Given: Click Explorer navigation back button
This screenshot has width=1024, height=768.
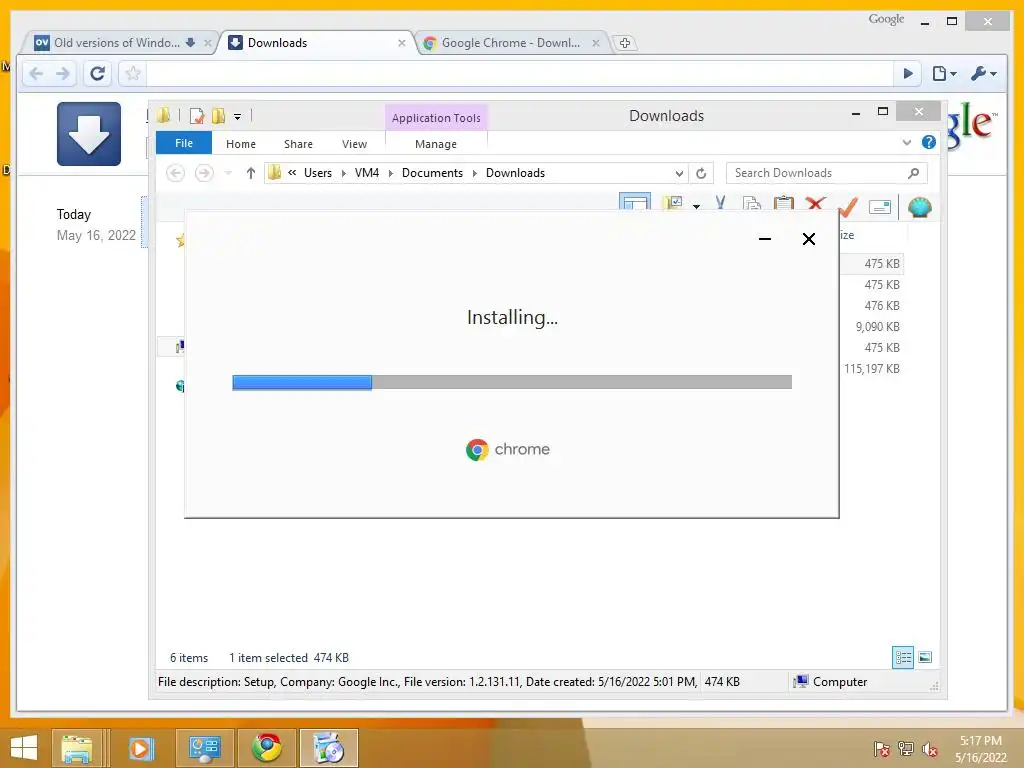Looking at the screenshot, I should [176, 173].
